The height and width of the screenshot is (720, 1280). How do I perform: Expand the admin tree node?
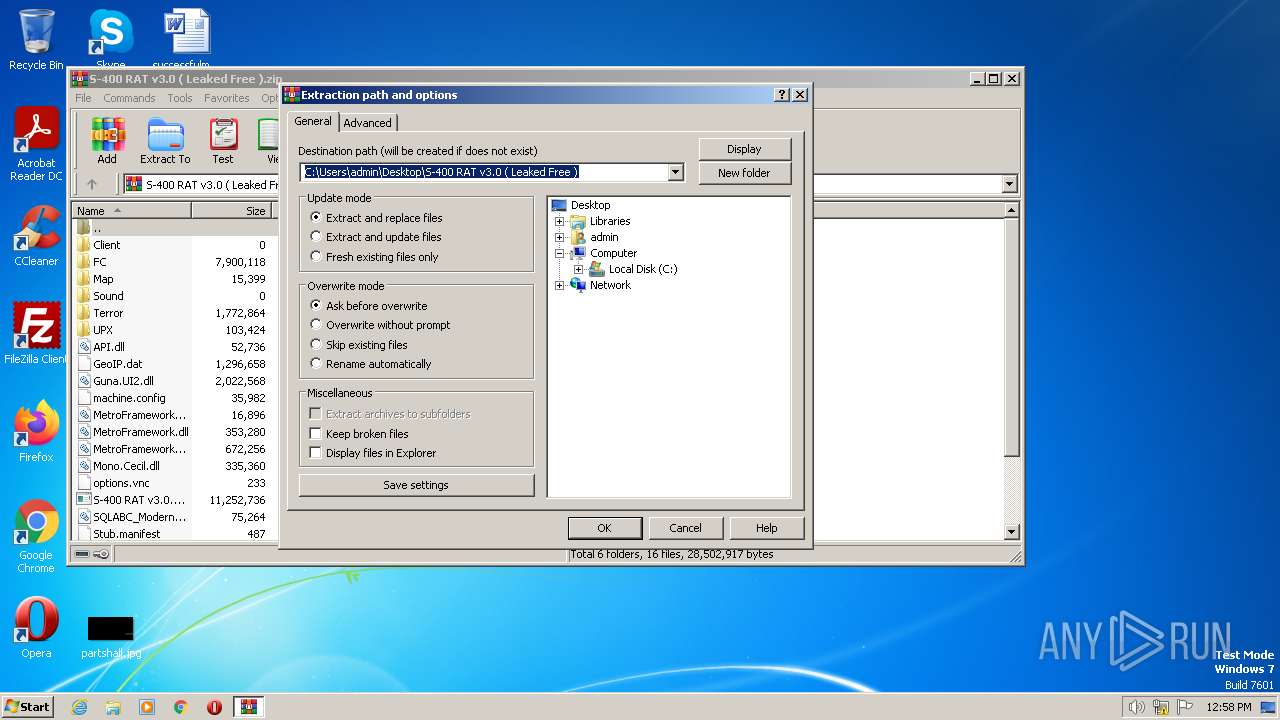560,237
